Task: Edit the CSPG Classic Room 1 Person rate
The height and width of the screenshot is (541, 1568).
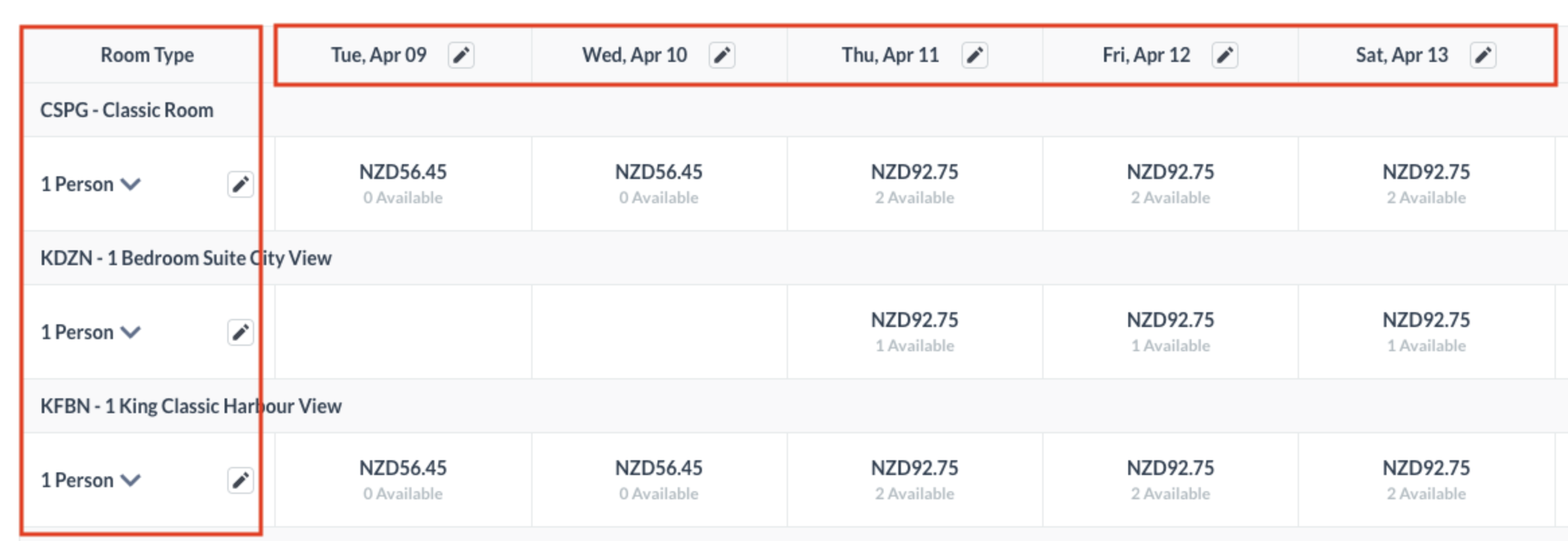Action: (240, 184)
